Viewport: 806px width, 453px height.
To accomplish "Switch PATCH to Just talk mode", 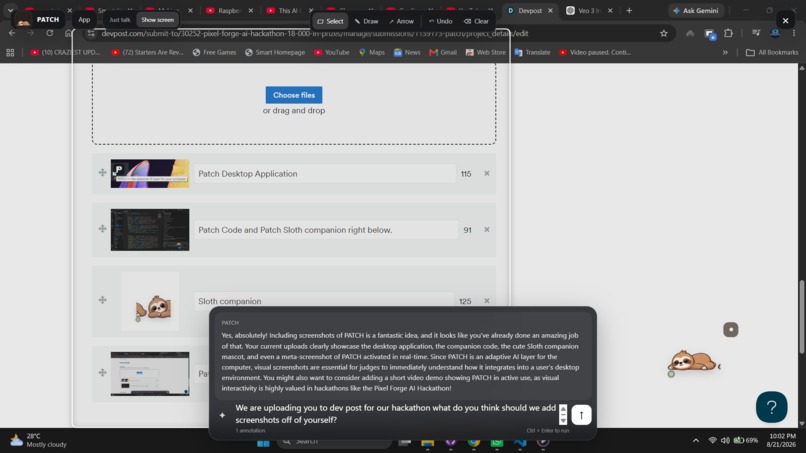I will pos(119,20).
